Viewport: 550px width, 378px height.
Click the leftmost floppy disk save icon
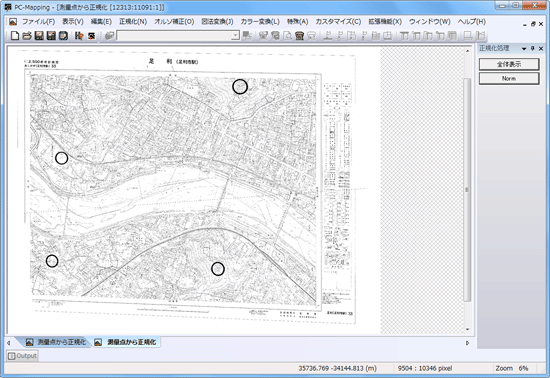[x=39, y=36]
